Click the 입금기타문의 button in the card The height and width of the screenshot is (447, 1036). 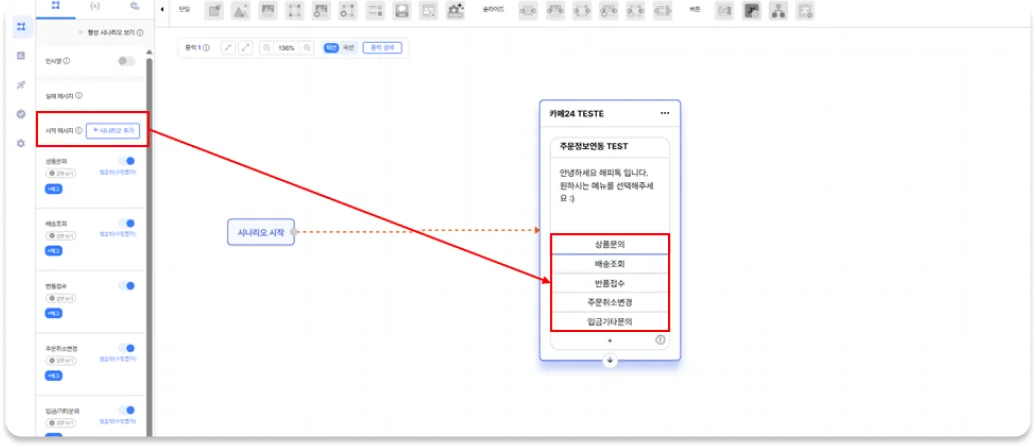[610, 322]
